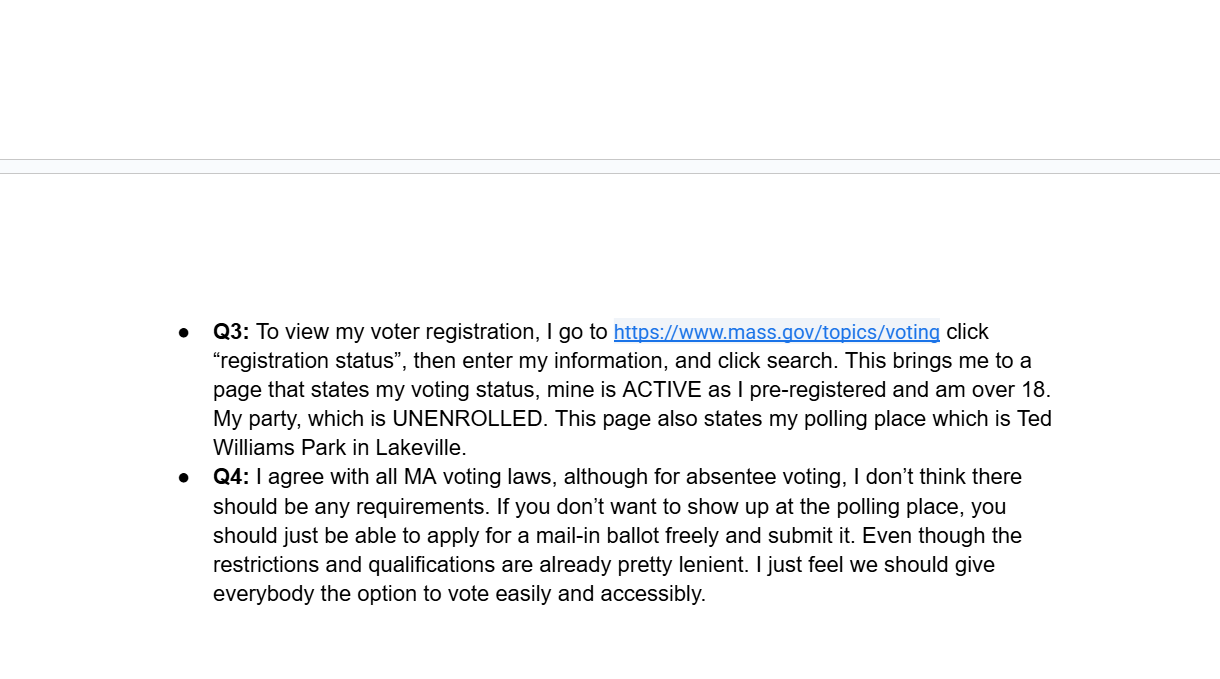Image resolution: width=1220 pixels, height=679 pixels.
Task: Click the words "click search" in Q3
Action: tap(773, 361)
